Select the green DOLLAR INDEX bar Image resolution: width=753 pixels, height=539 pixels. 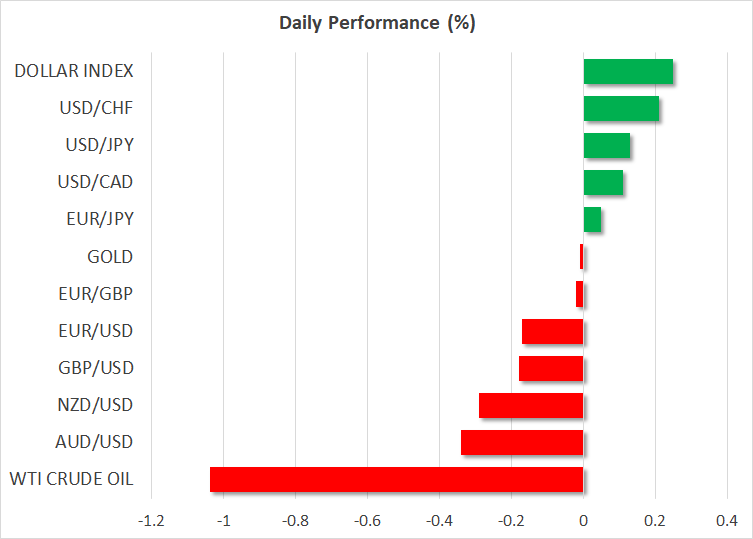(627, 72)
